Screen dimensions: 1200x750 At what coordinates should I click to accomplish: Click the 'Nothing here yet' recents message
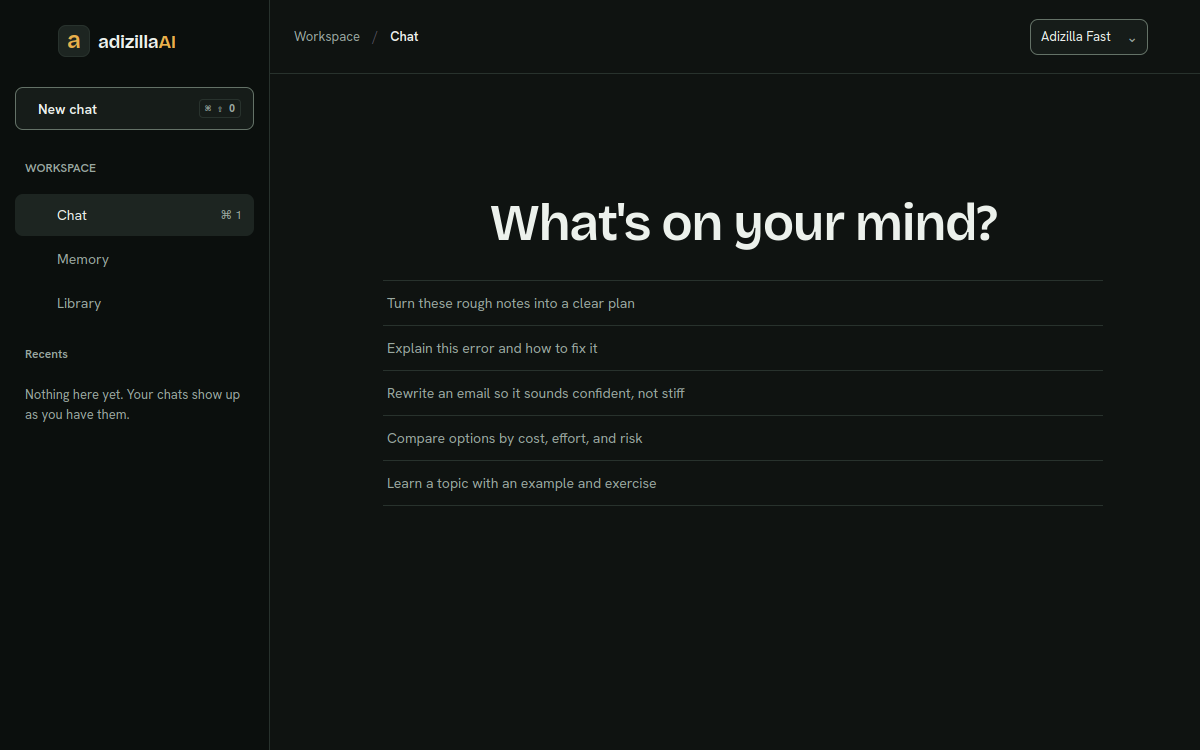[133, 404]
